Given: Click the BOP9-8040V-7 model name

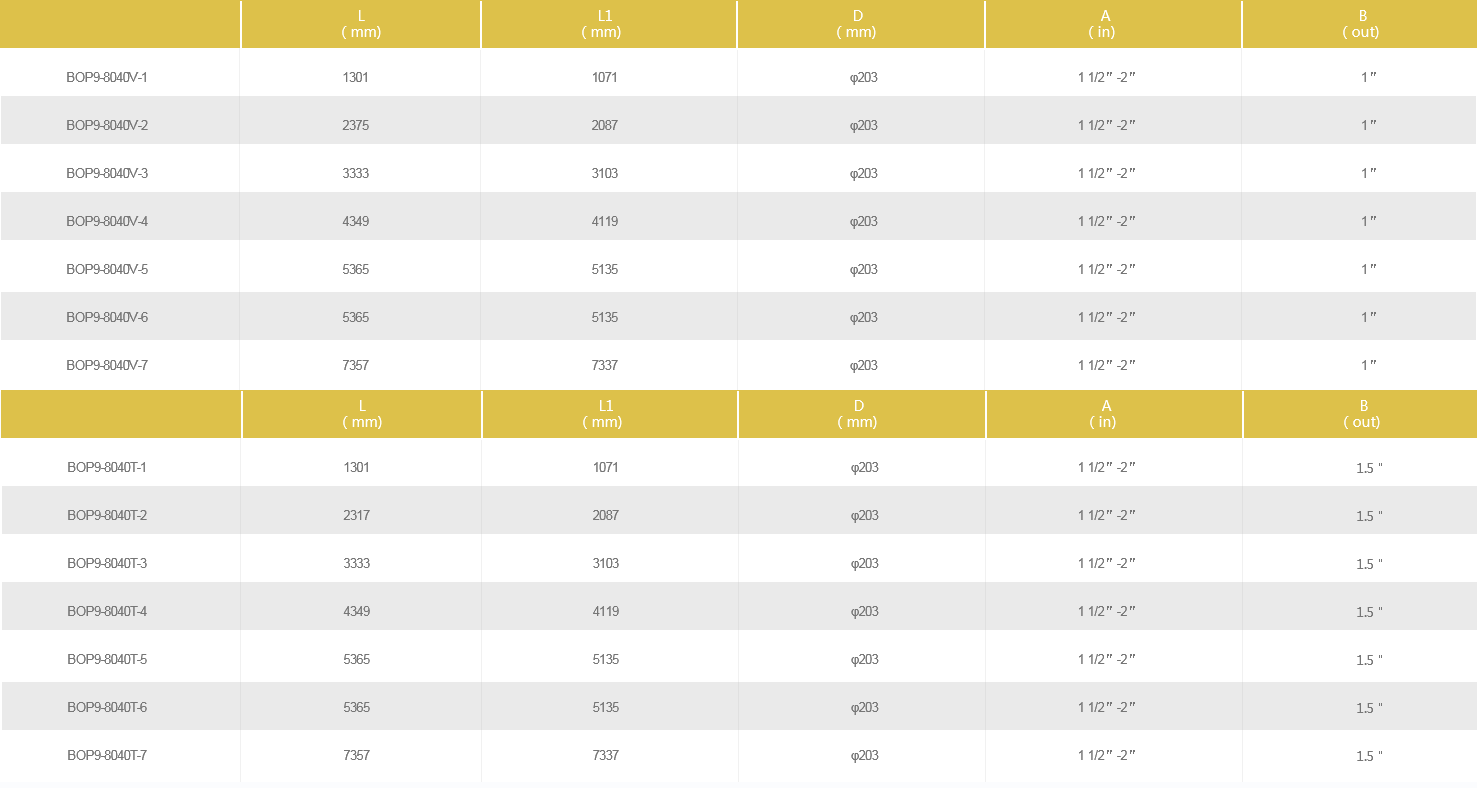Looking at the screenshot, I should [x=107, y=366].
